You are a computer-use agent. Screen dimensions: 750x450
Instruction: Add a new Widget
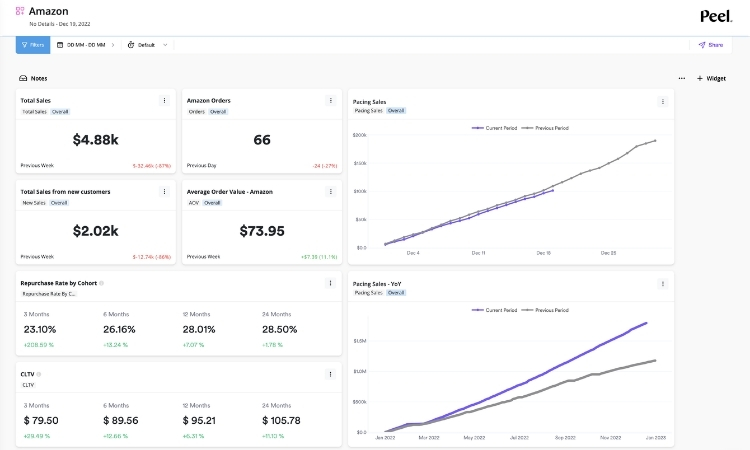tap(711, 78)
